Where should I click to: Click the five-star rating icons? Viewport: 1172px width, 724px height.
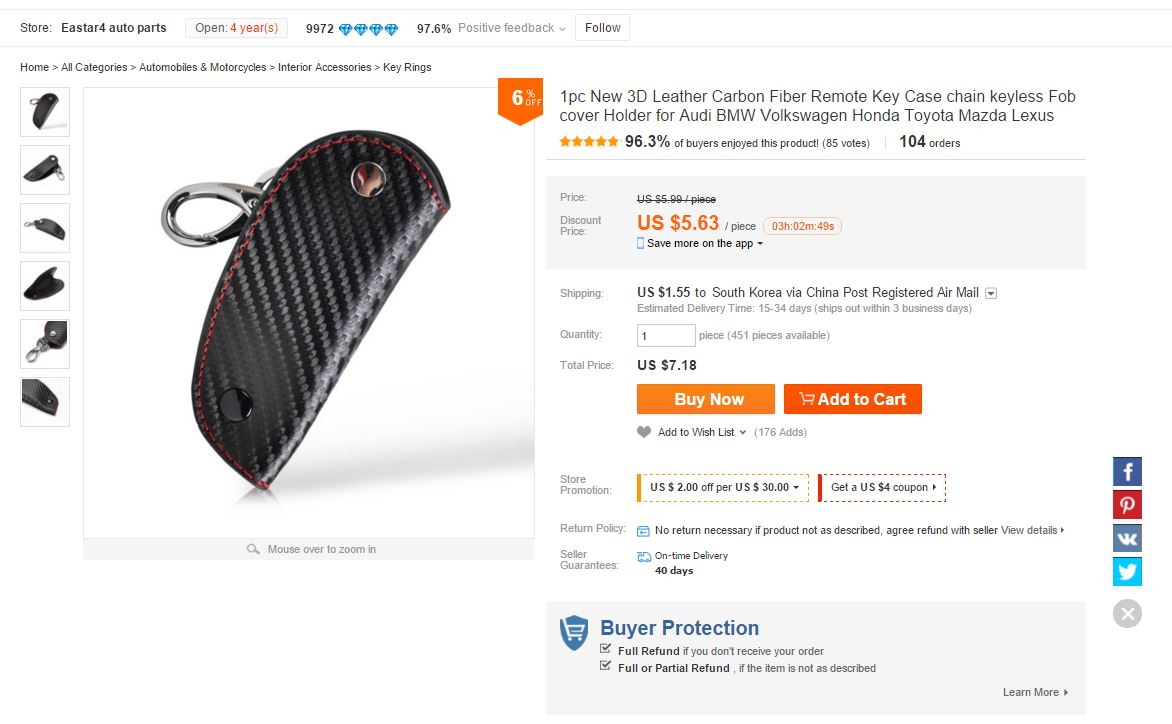coord(589,142)
